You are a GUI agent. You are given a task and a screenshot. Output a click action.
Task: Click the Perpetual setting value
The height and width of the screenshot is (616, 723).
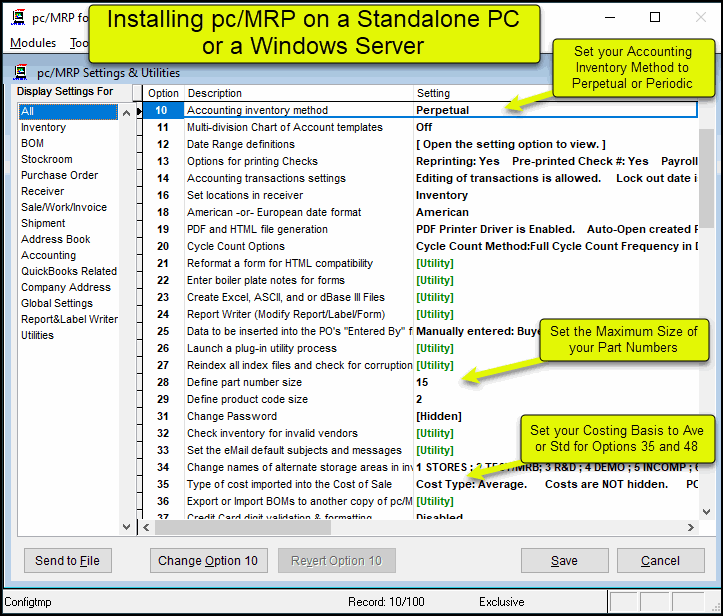443,110
